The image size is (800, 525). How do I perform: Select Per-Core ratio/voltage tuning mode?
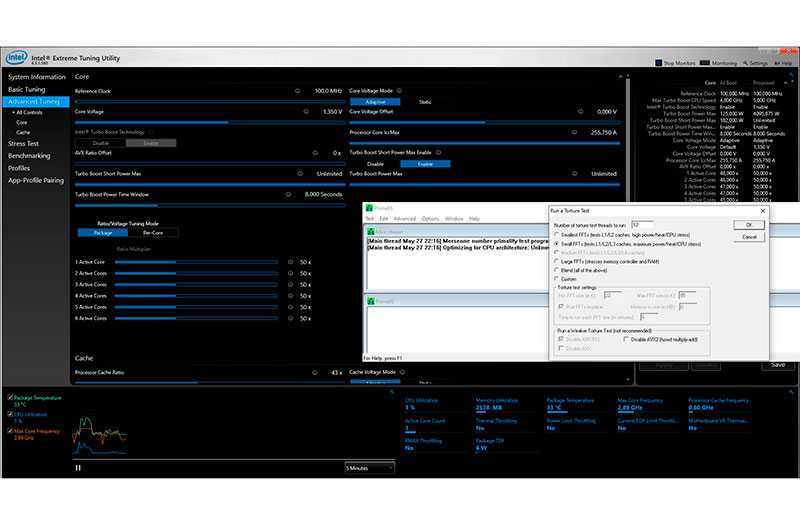[153, 233]
